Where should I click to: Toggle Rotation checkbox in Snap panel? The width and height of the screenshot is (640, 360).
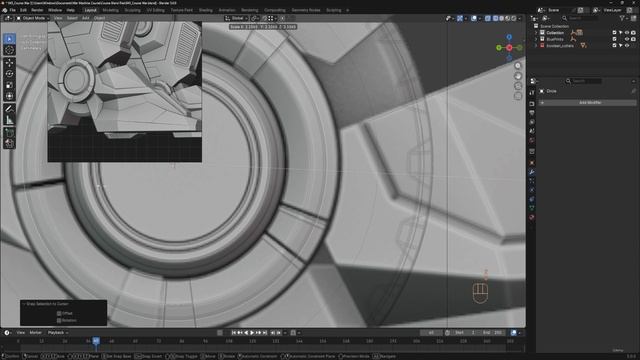59,320
